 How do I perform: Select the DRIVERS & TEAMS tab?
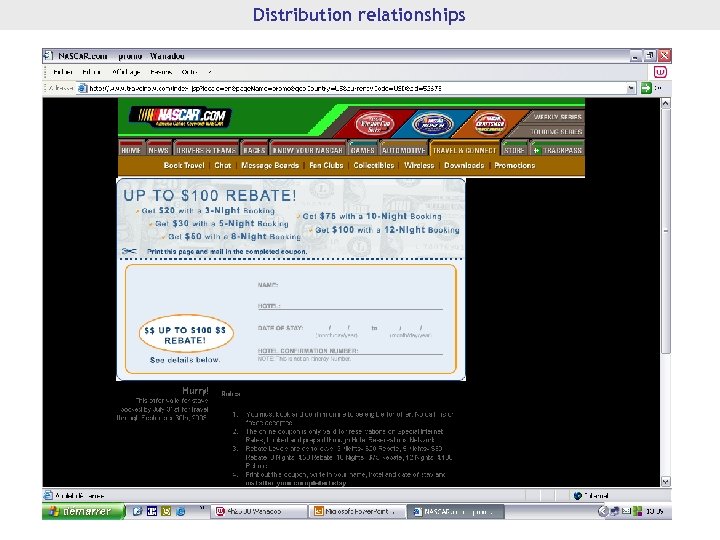coord(206,150)
